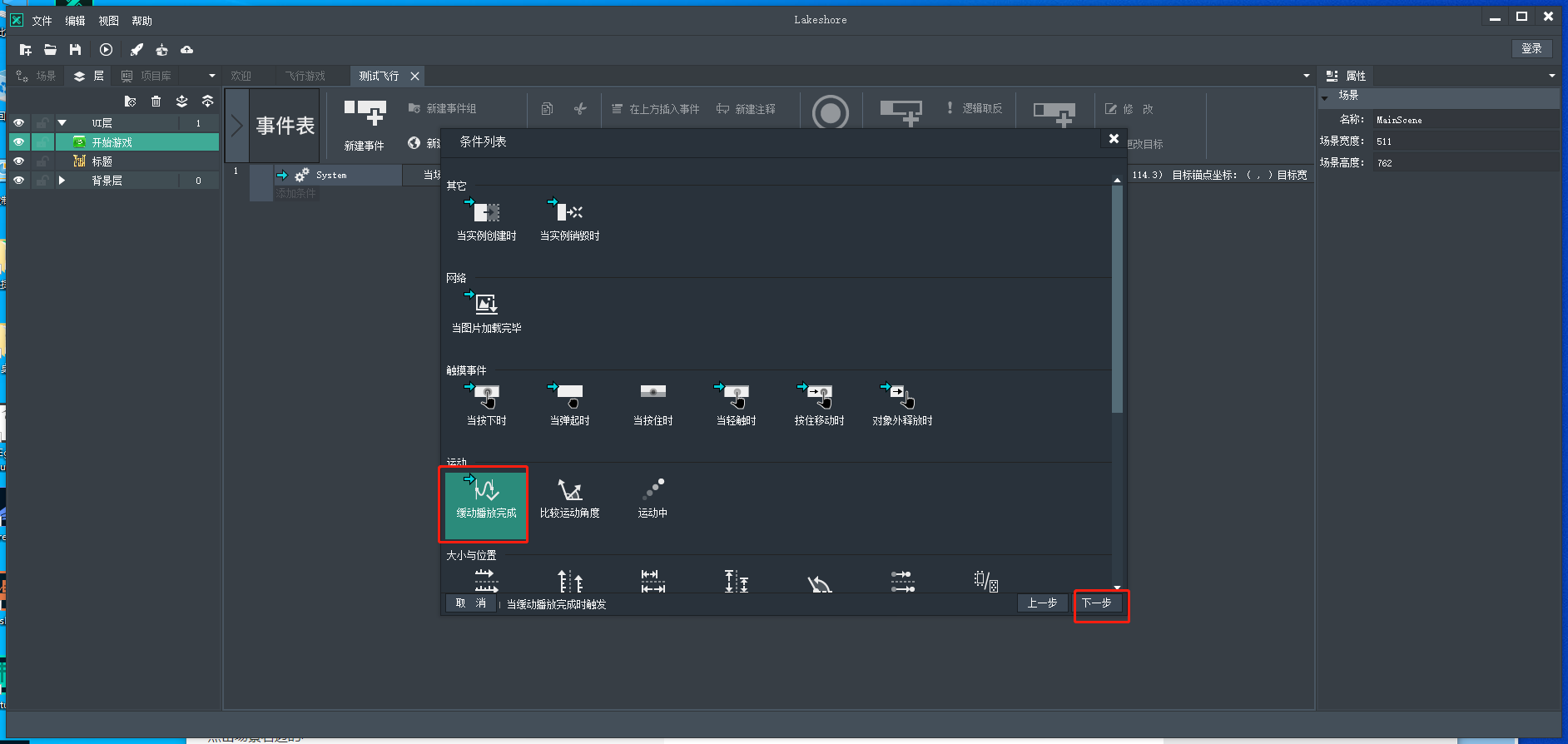Click 在上方插入事件 toolbar item

(x=656, y=109)
